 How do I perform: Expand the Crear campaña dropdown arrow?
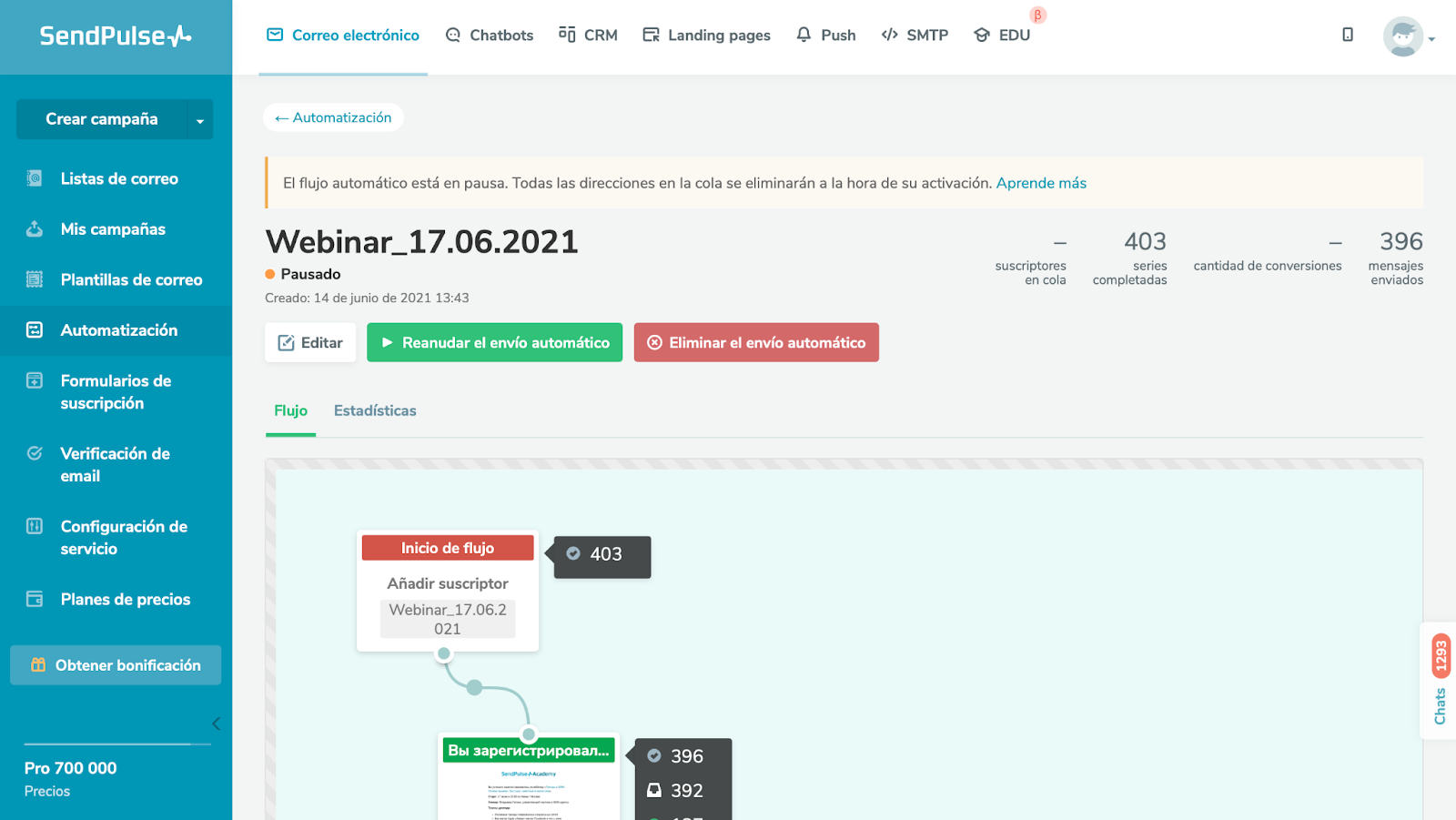point(200,120)
